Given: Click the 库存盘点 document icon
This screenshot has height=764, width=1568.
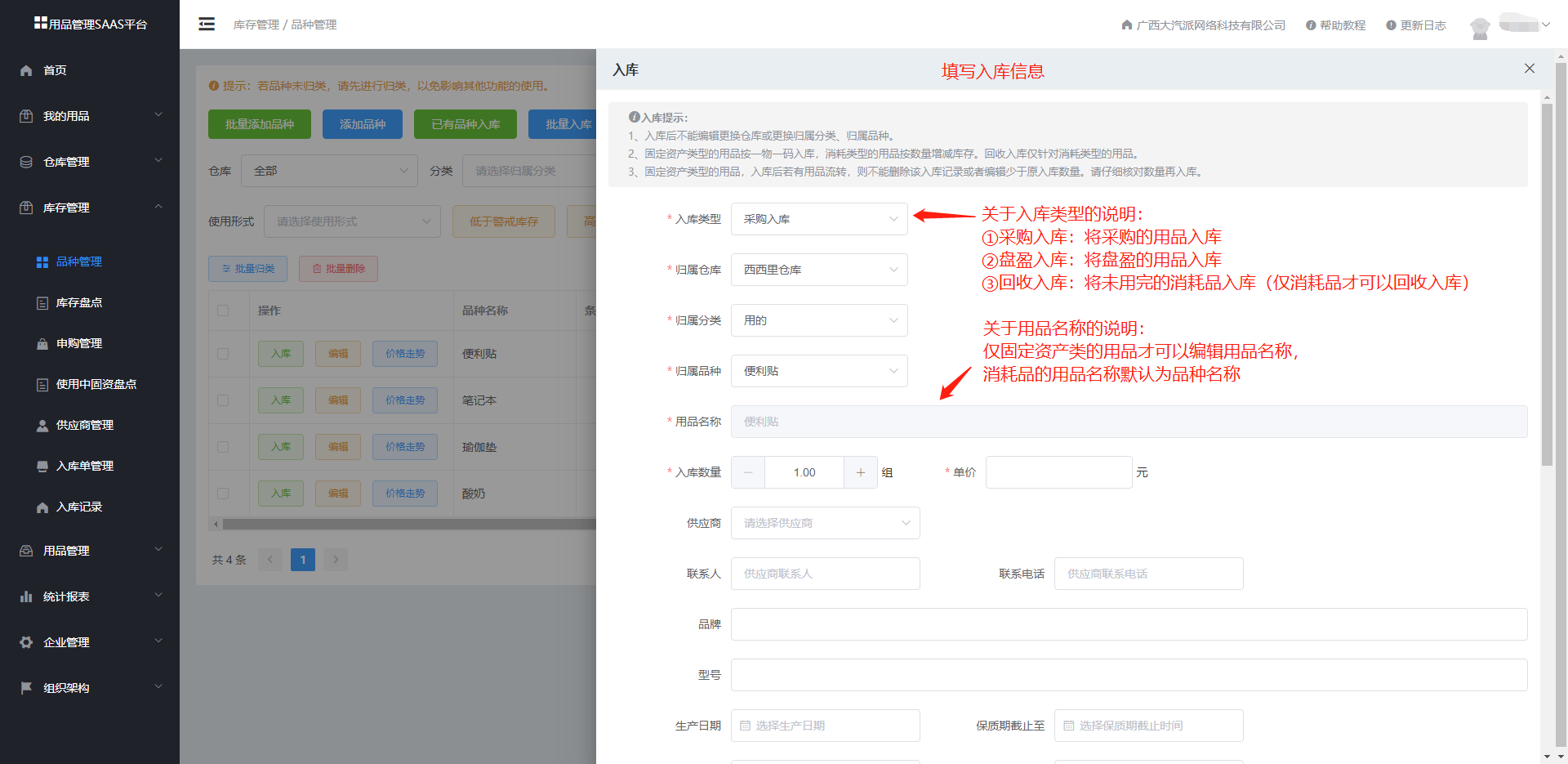Looking at the screenshot, I should click(x=42, y=302).
